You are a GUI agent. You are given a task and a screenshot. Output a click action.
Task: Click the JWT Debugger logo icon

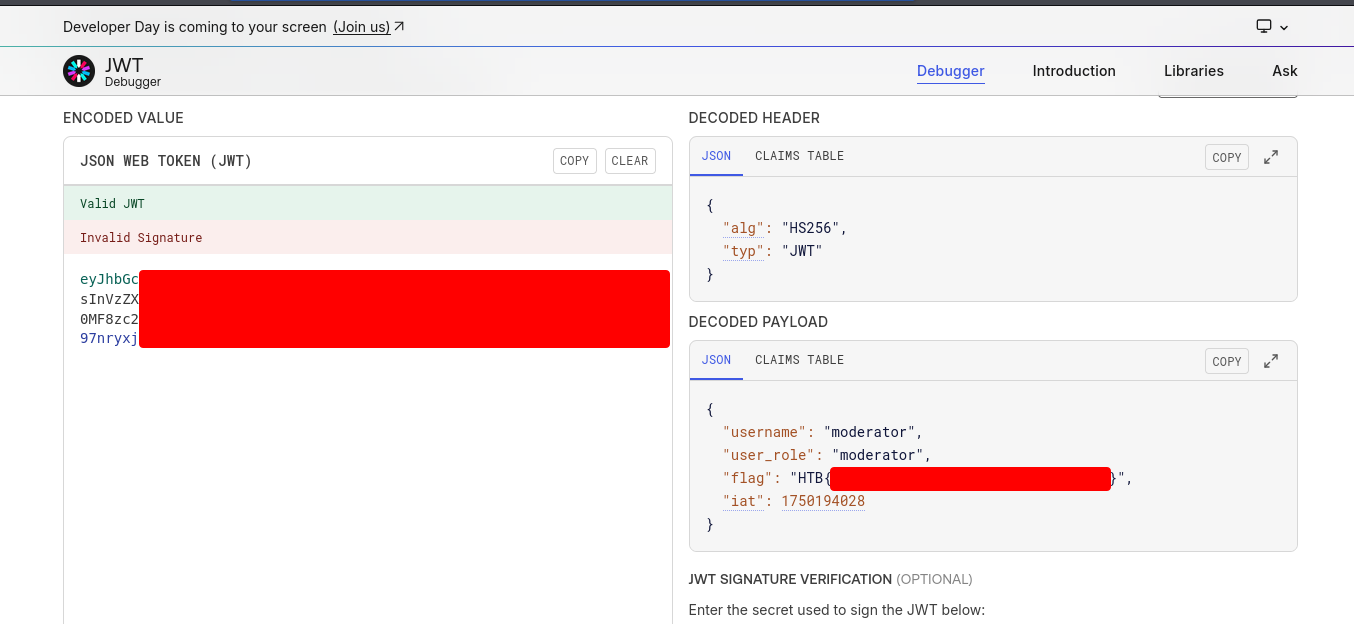(x=79, y=71)
